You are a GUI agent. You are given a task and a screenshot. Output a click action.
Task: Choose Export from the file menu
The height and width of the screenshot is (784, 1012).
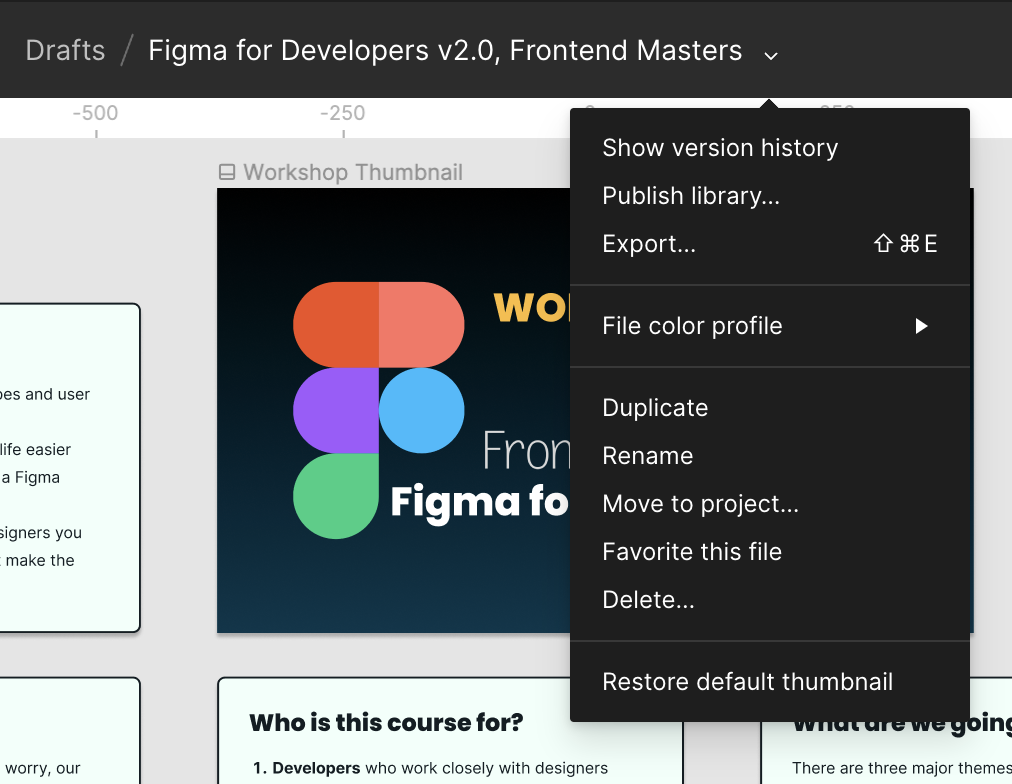point(649,243)
